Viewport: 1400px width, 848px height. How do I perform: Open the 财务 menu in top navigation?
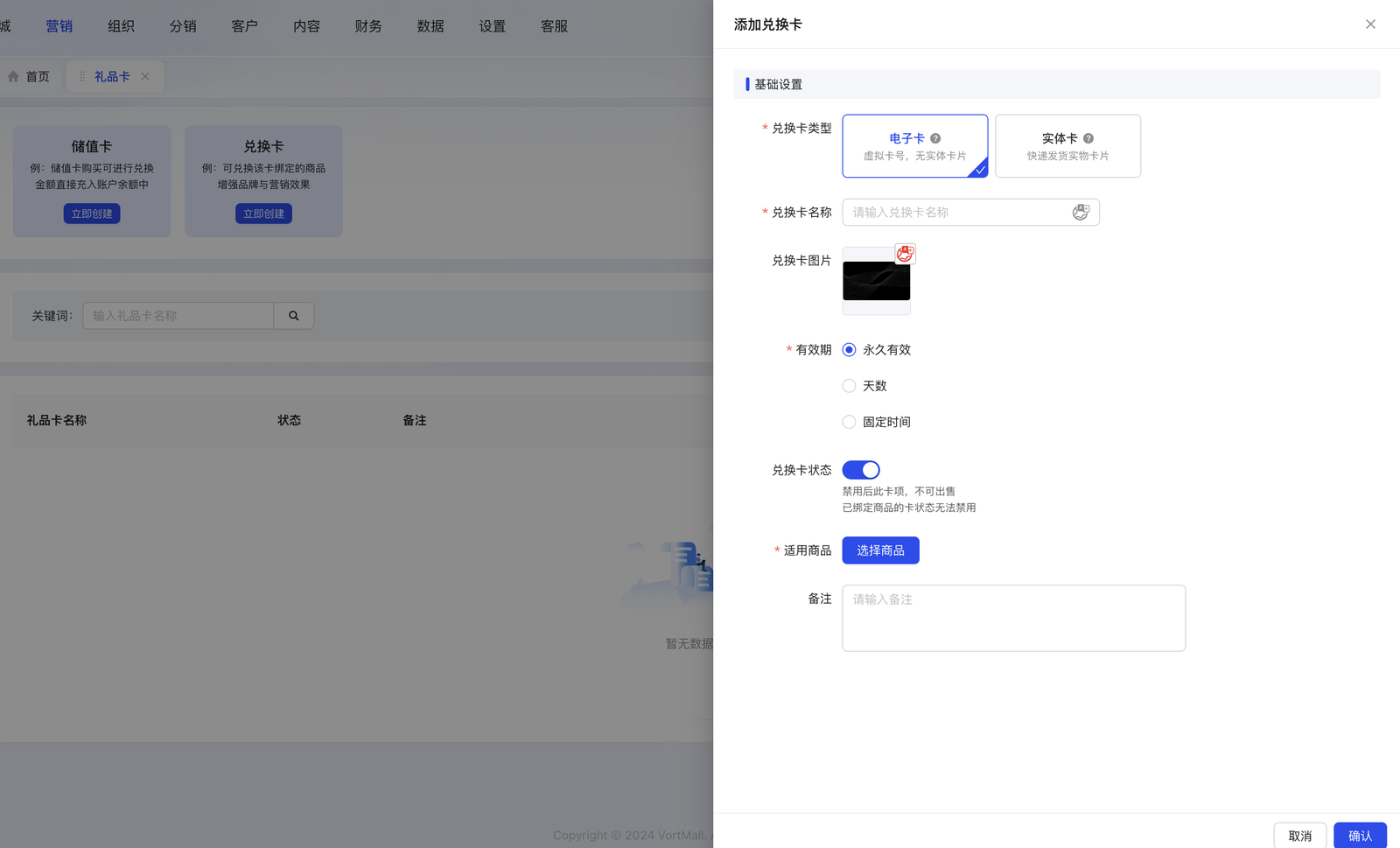368,26
